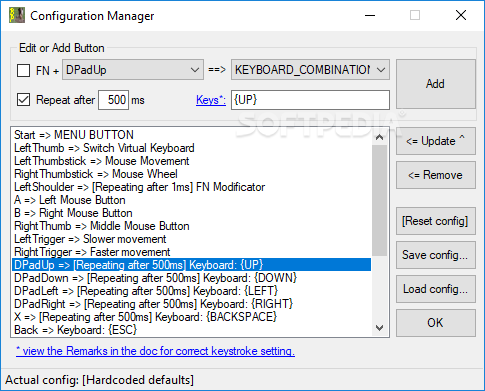Screen dimensions: 485x391
Task: Select 'RightThumbstick => Mouse Wheel' row
Action: 191,174
